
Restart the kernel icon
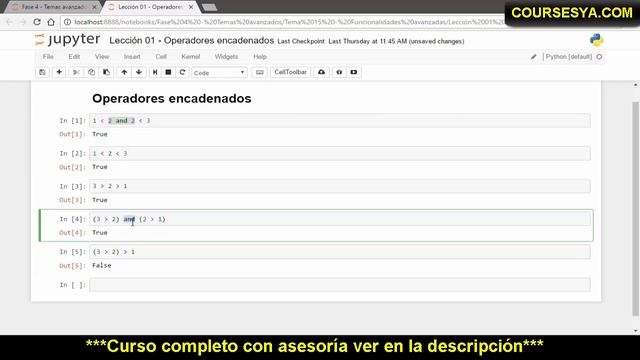[182, 72]
